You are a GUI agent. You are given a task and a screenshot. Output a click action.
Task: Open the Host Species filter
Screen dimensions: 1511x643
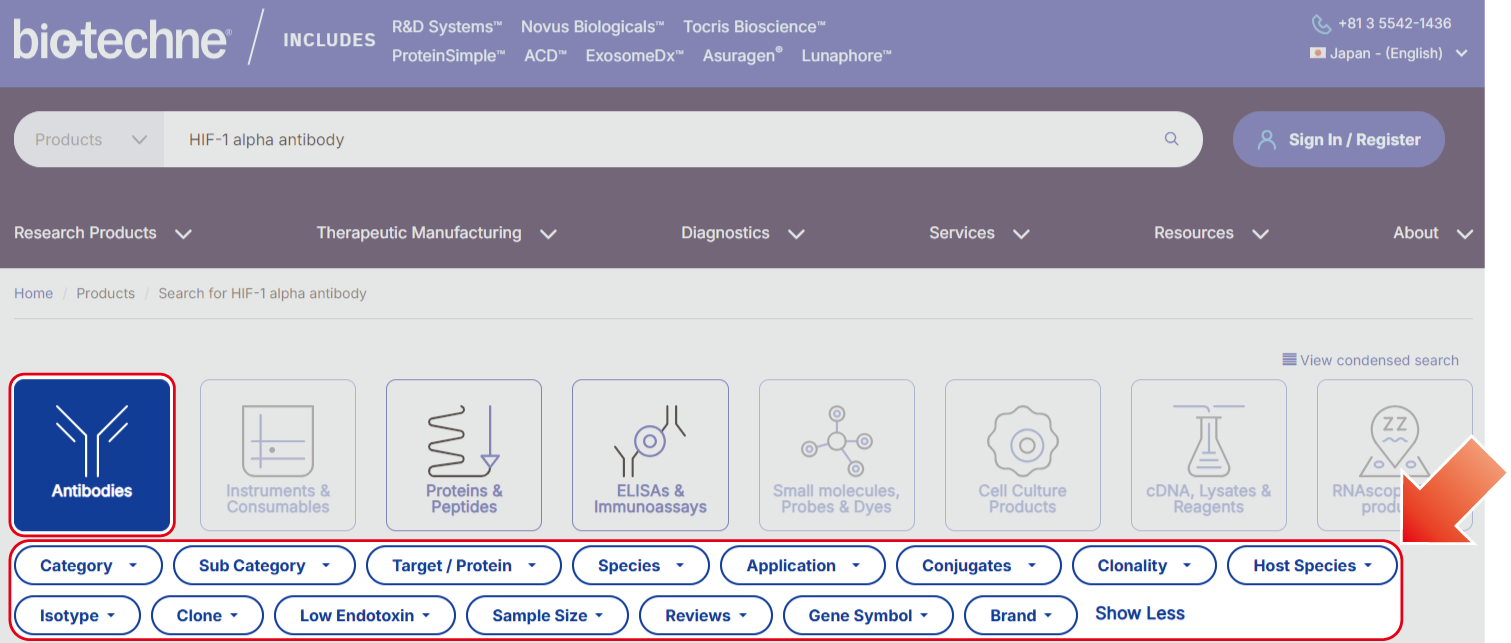(1311, 566)
